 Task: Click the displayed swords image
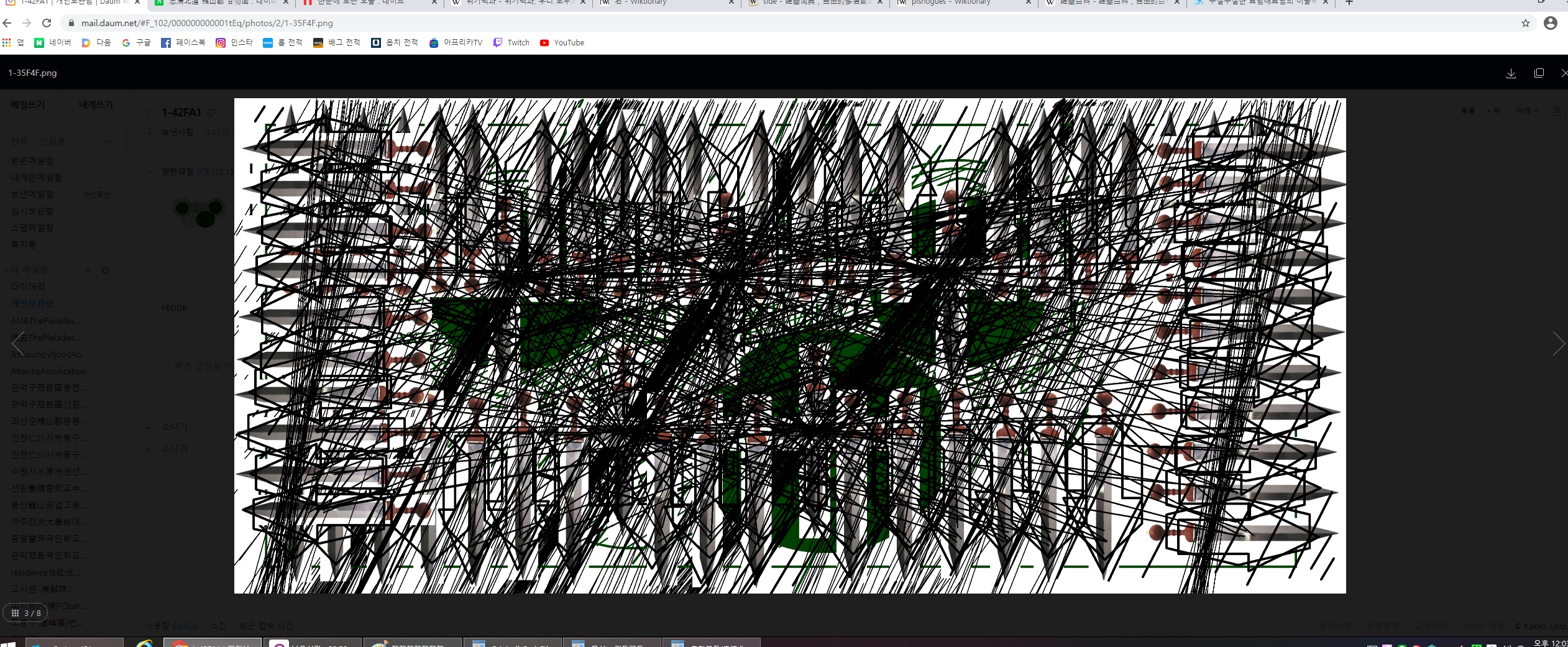[x=790, y=346]
